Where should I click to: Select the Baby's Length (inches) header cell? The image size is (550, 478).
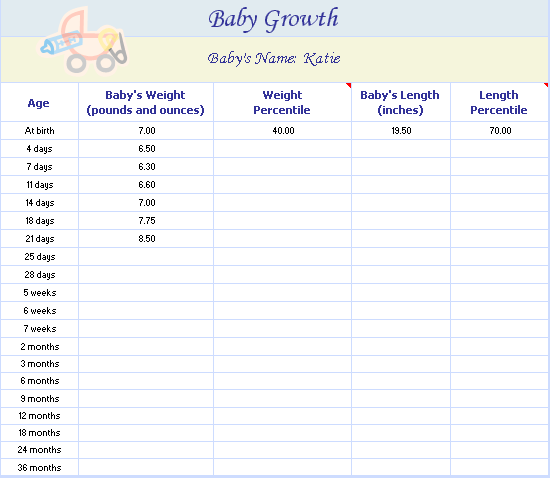tap(401, 102)
